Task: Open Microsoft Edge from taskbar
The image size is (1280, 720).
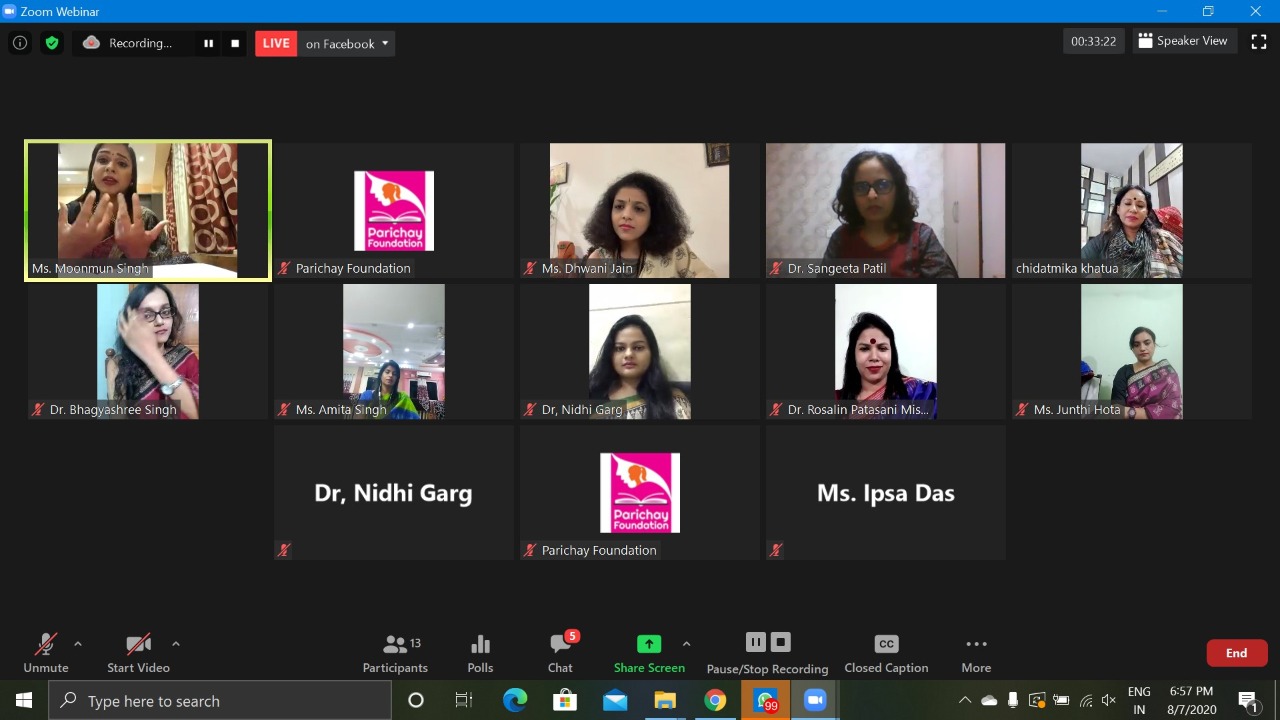Action: (515, 700)
